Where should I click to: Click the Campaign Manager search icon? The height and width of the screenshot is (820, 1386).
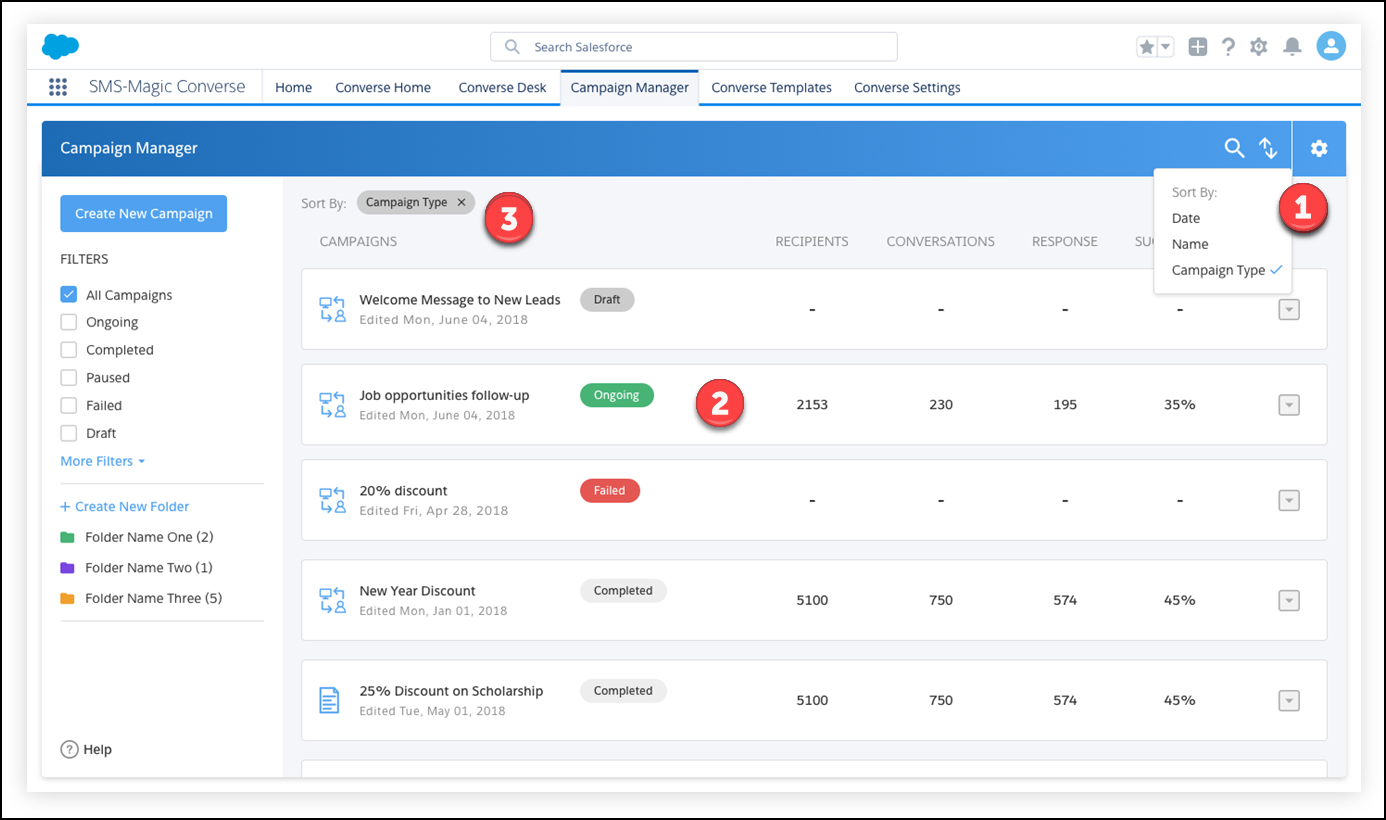click(x=1235, y=148)
